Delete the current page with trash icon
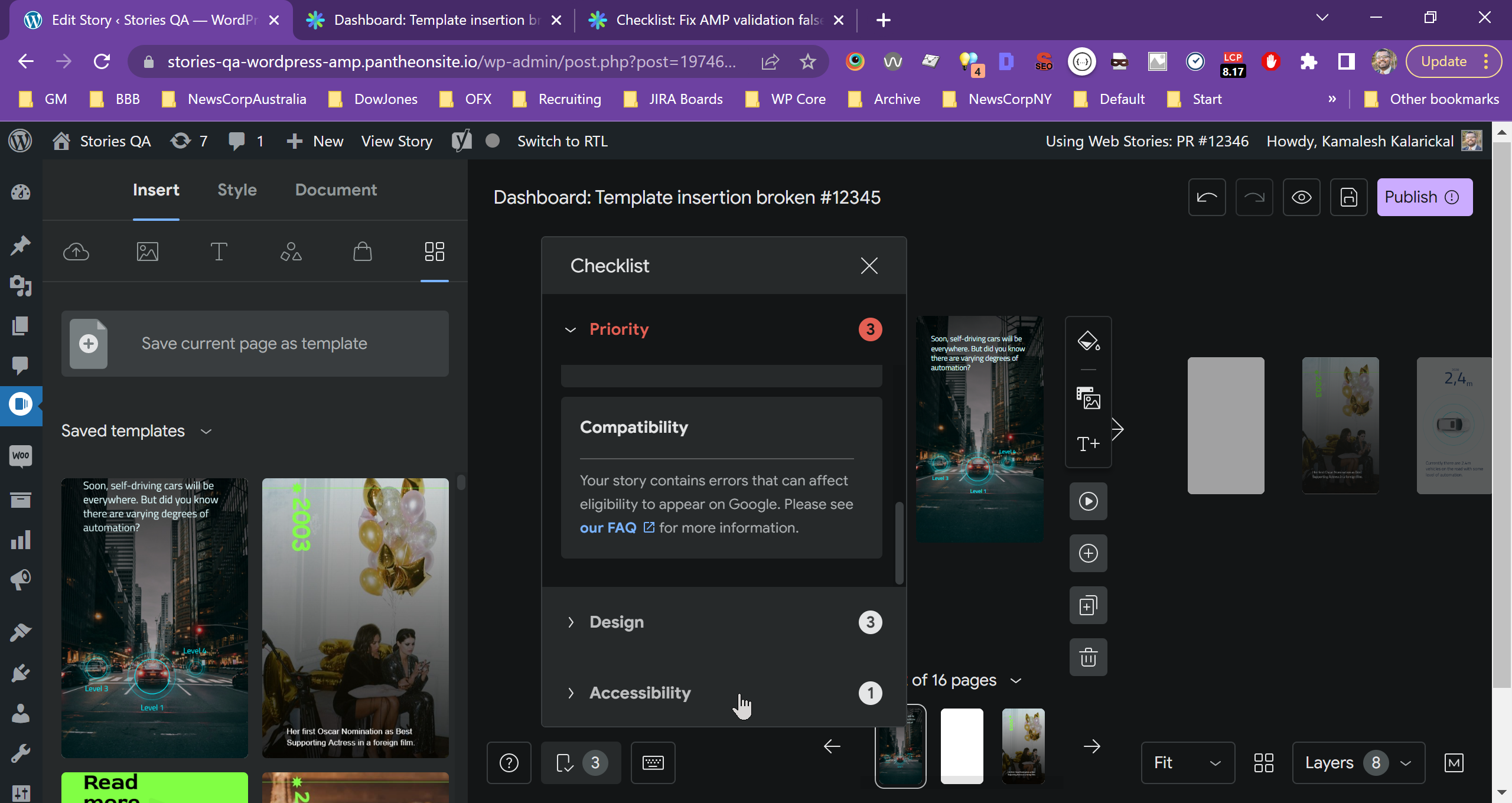 (1088, 657)
